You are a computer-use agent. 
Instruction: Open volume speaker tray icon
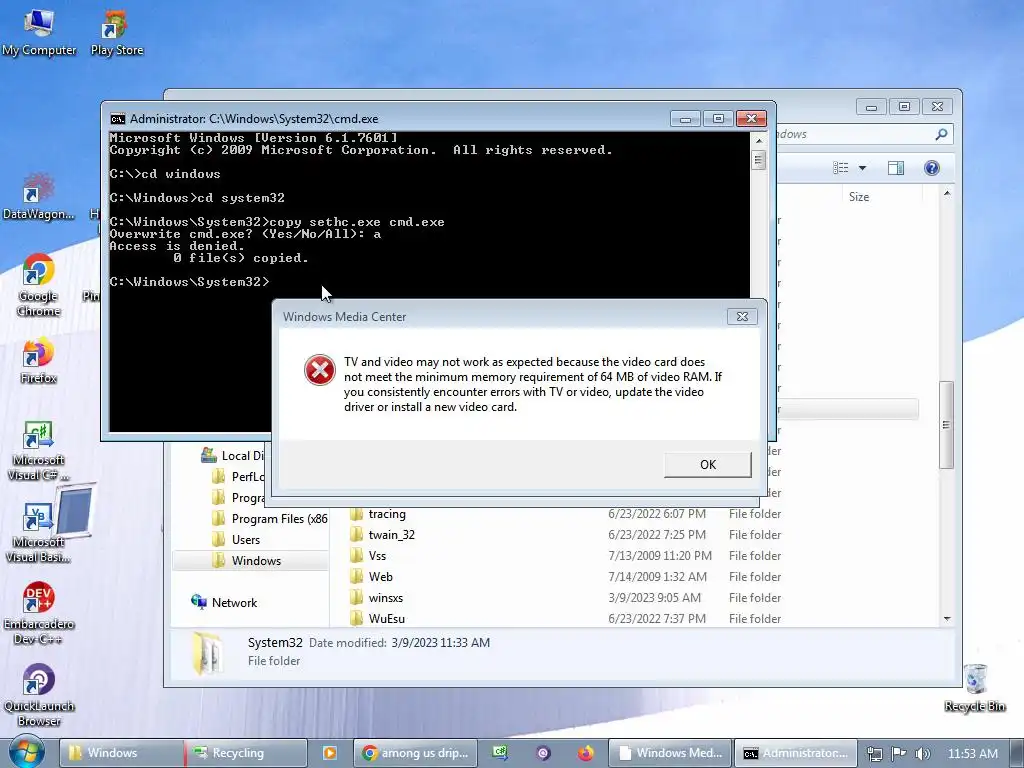point(922,754)
